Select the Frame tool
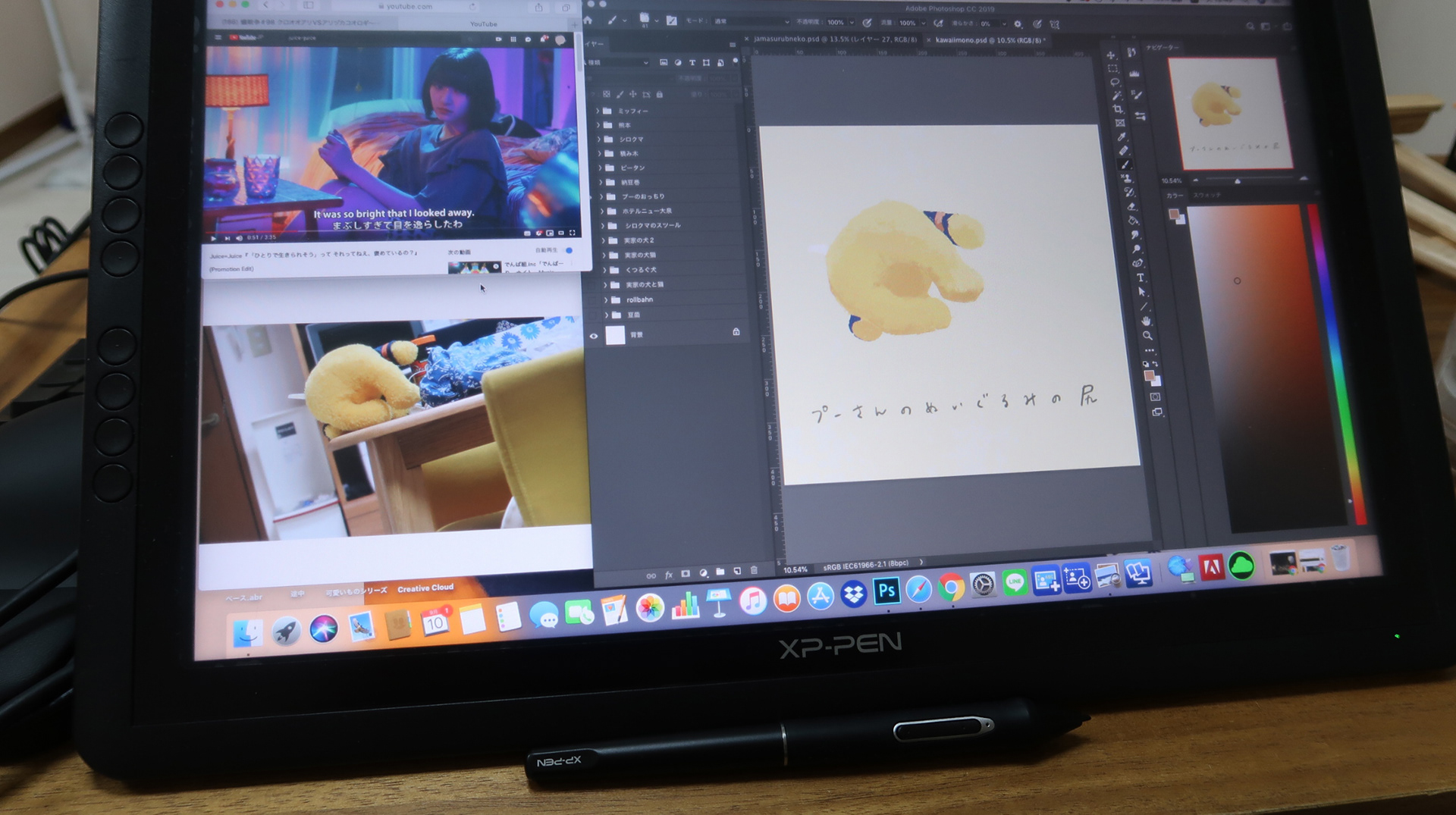The width and height of the screenshot is (1456, 815). click(x=1119, y=123)
